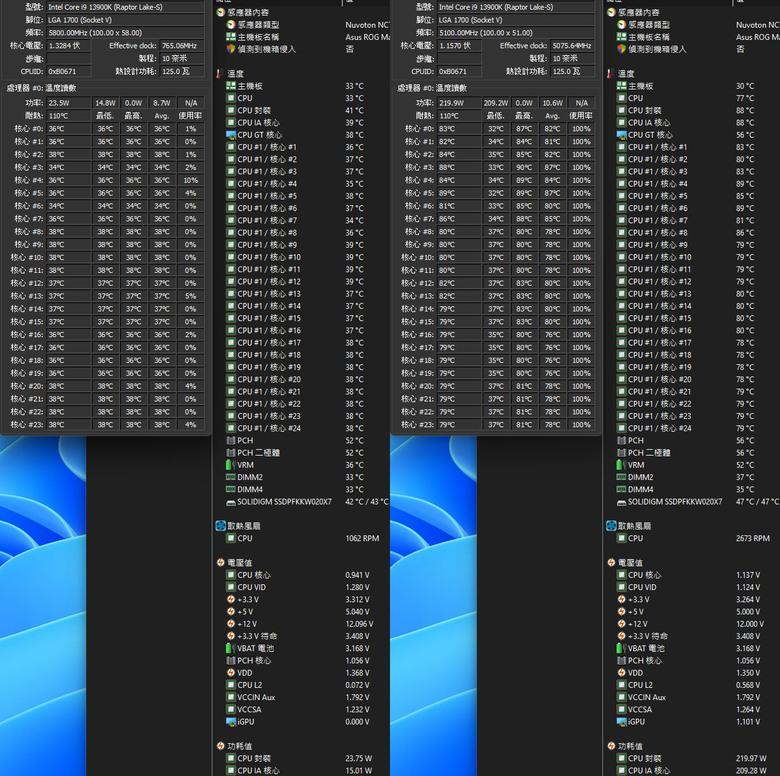This screenshot has height=776, width=780.
Task: Click the SOLIDIGM drive icon at 47 °C / 47 °C
Action: pyautogui.click(x=621, y=502)
